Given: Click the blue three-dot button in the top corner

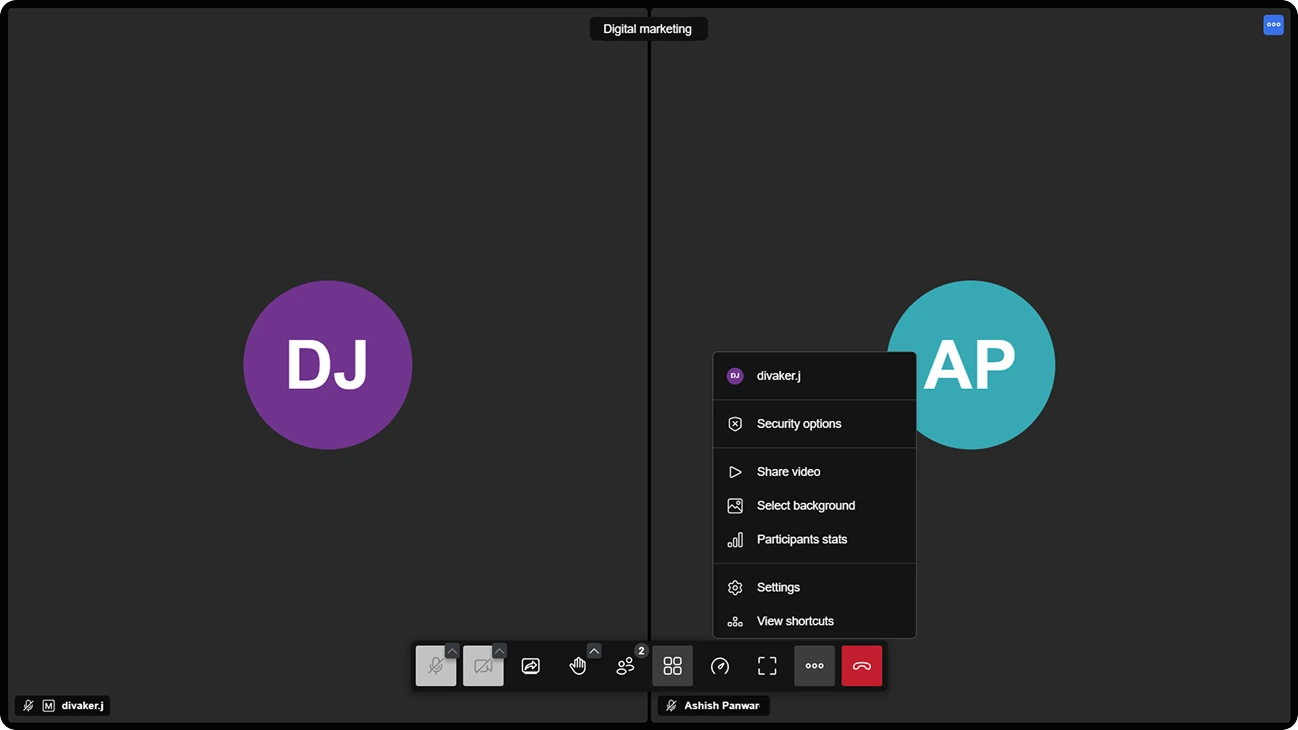Looking at the screenshot, I should [x=1273, y=25].
